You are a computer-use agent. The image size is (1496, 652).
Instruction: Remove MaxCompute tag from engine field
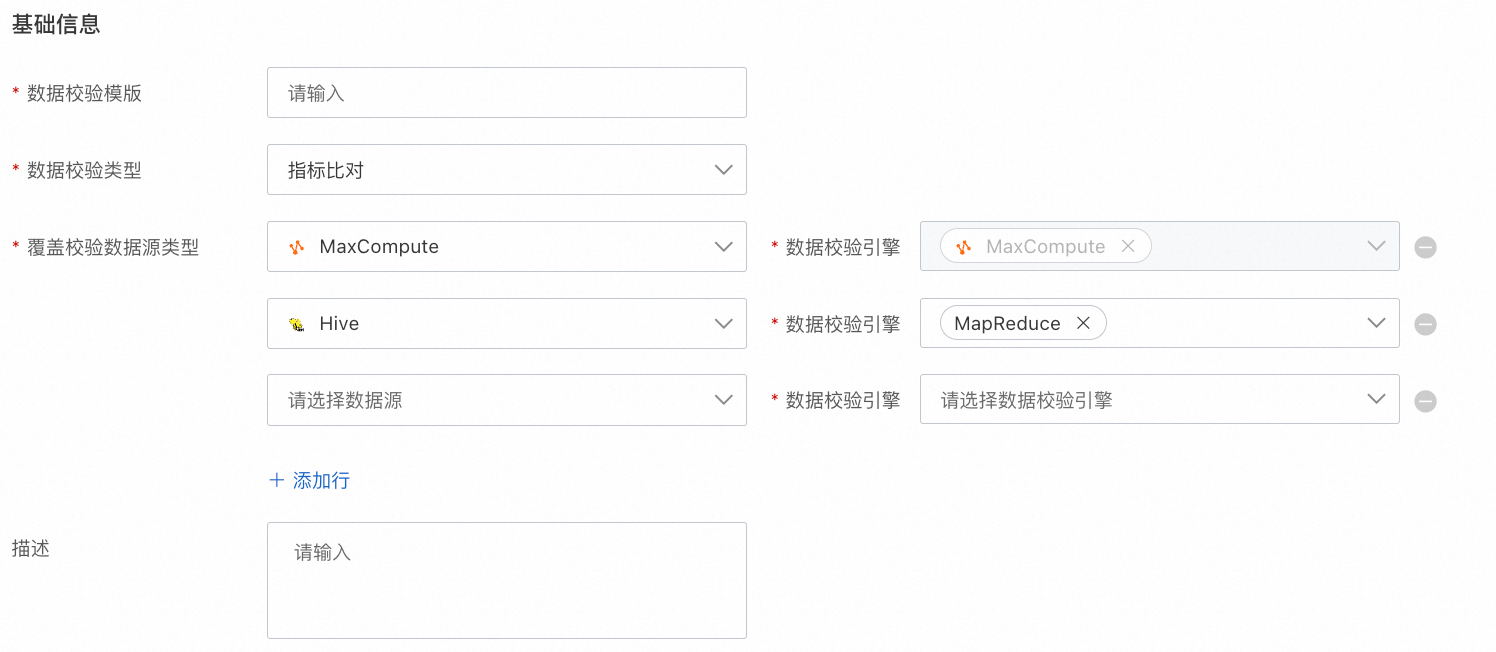(1127, 247)
